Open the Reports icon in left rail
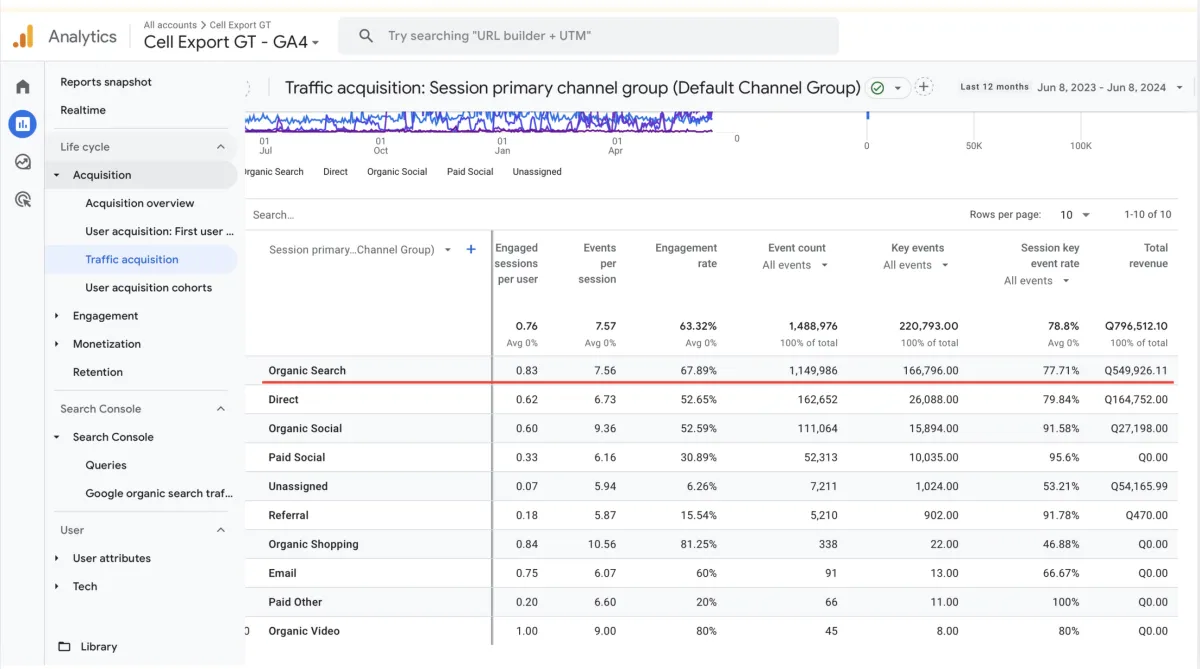The height and width of the screenshot is (669, 1200). [x=22, y=124]
